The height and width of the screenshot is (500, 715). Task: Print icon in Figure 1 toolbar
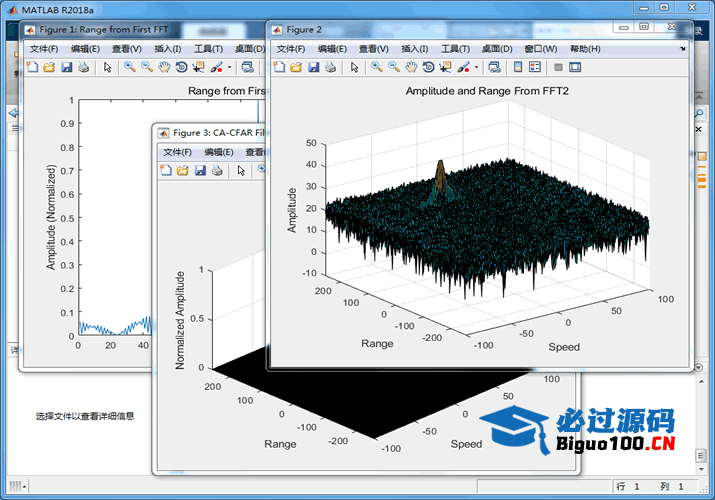[83, 67]
